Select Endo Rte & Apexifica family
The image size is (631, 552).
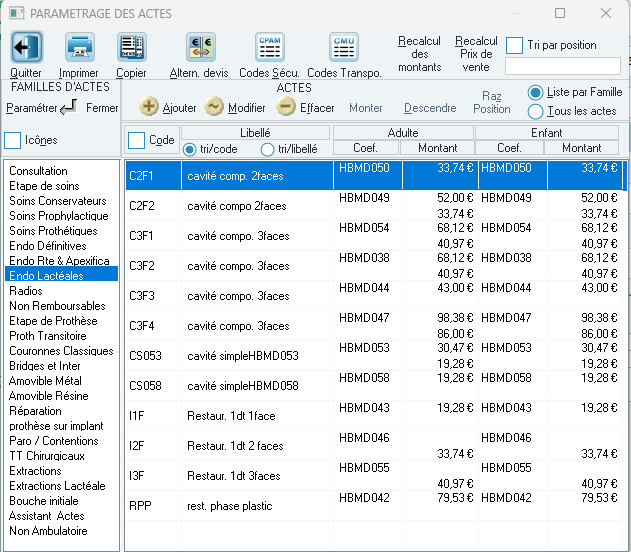tap(62, 261)
